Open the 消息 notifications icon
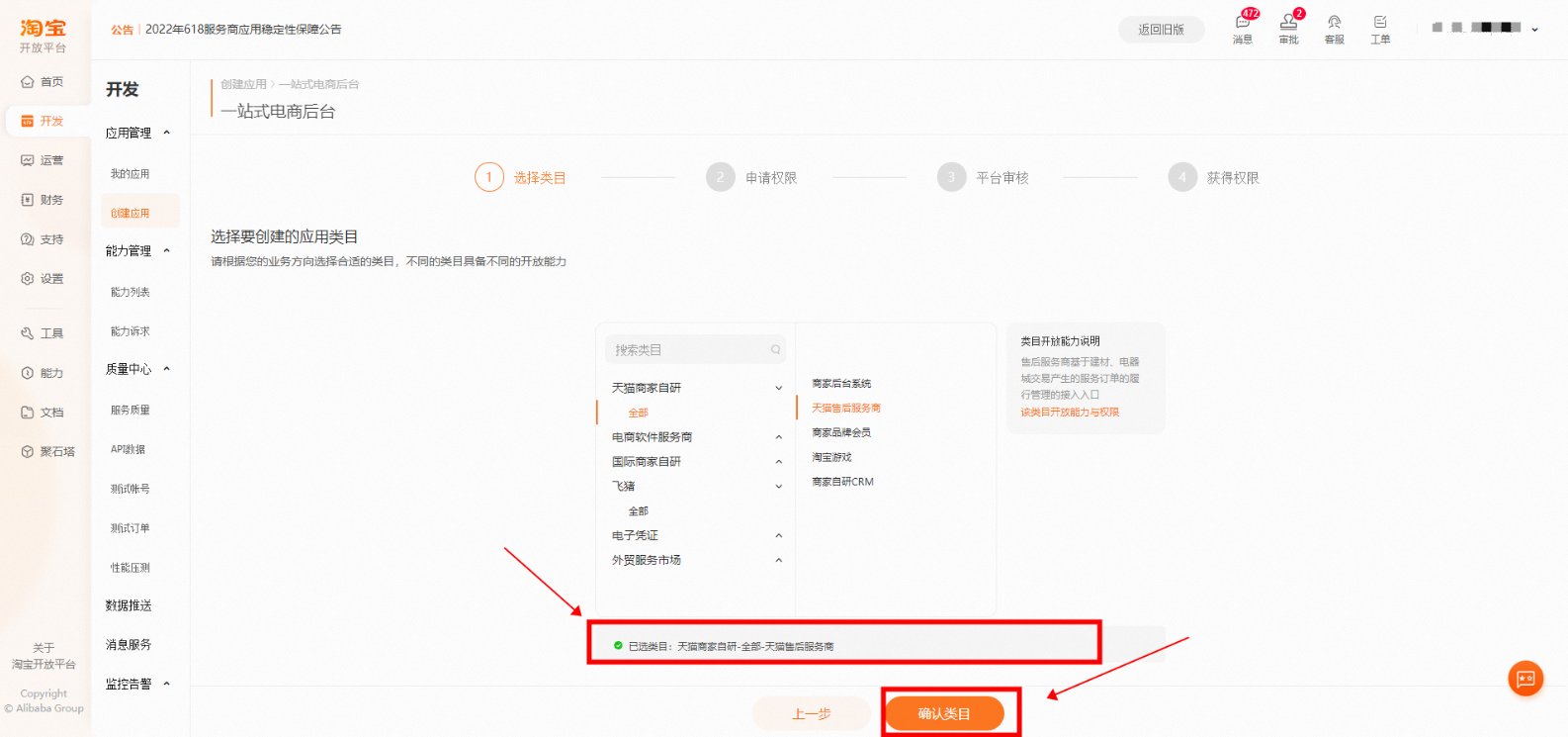The width and height of the screenshot is (1568, 737). pos(1243,28)
